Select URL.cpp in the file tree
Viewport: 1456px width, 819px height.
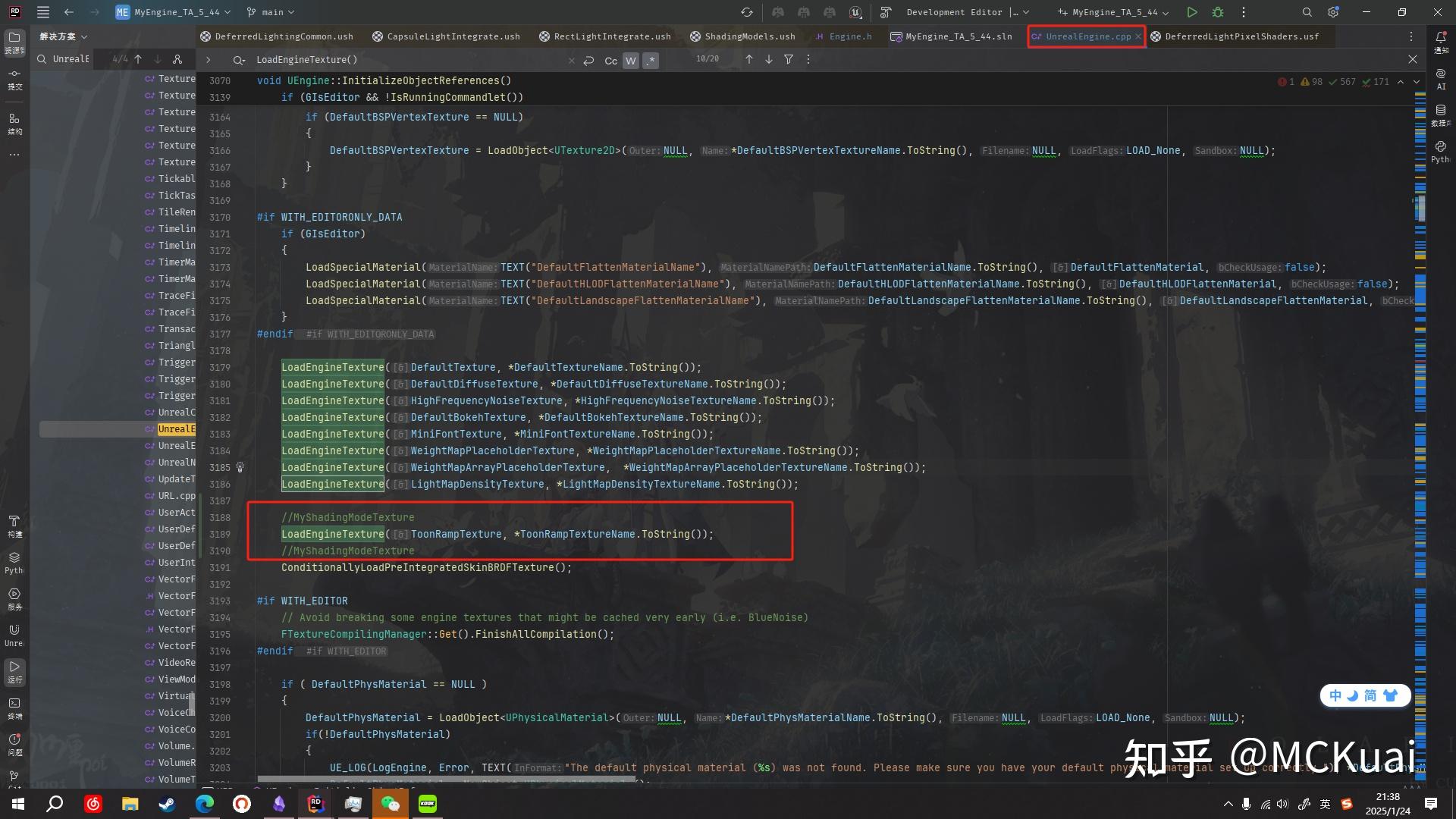pyautogui.click(x=177, y=496)
